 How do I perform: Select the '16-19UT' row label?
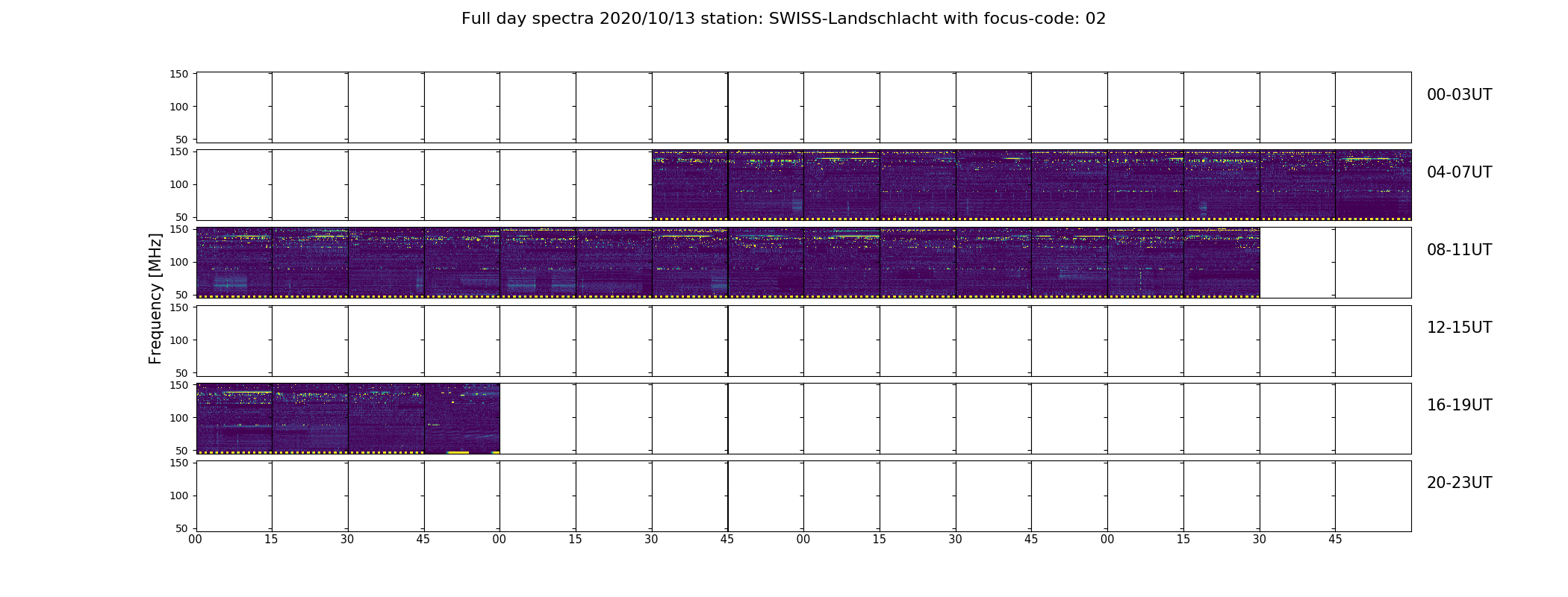click(x=1459, y=405)
